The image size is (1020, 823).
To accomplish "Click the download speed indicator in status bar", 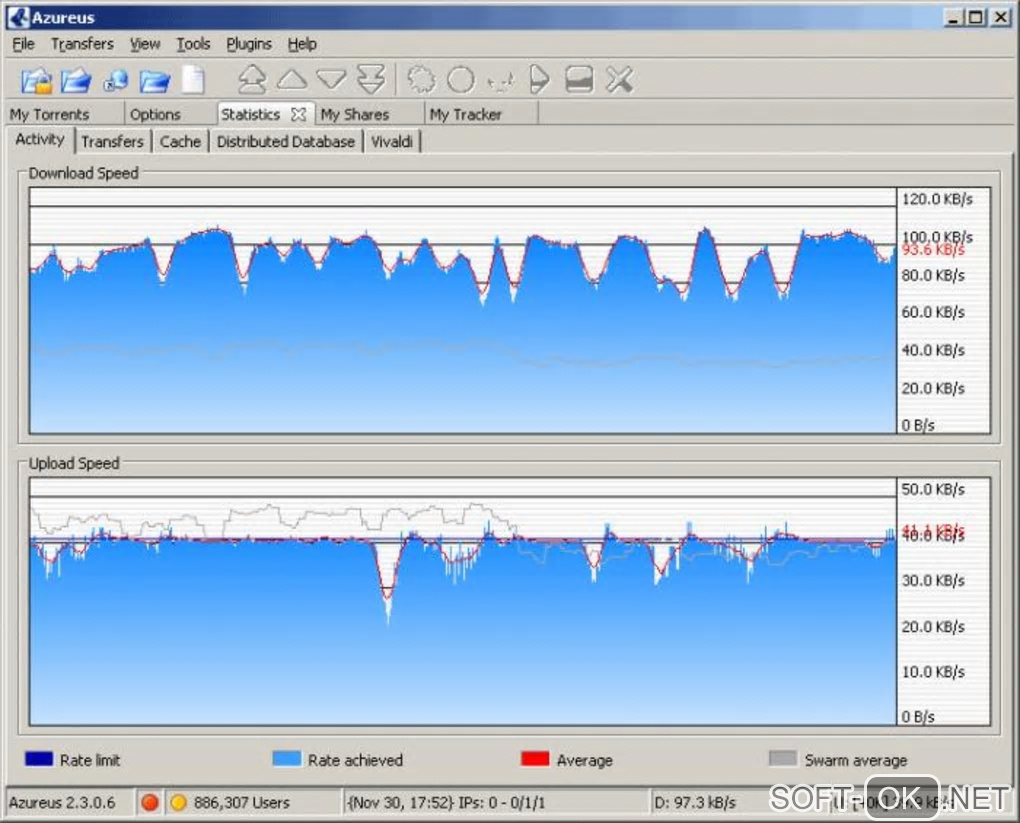I will coord(694,802).
